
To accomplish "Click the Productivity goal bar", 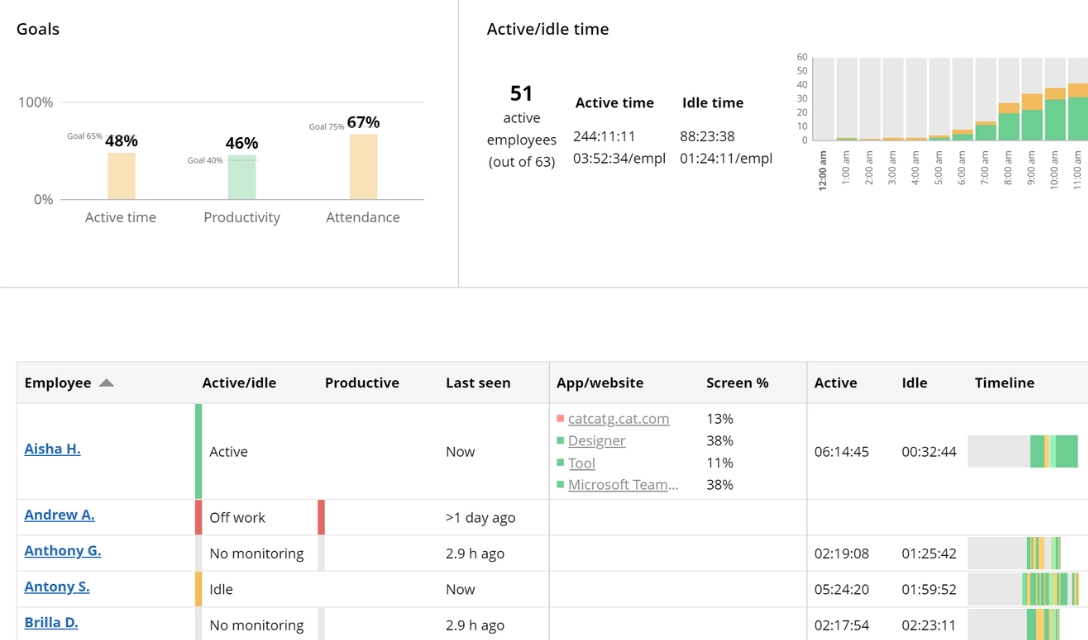I will 242,177.
